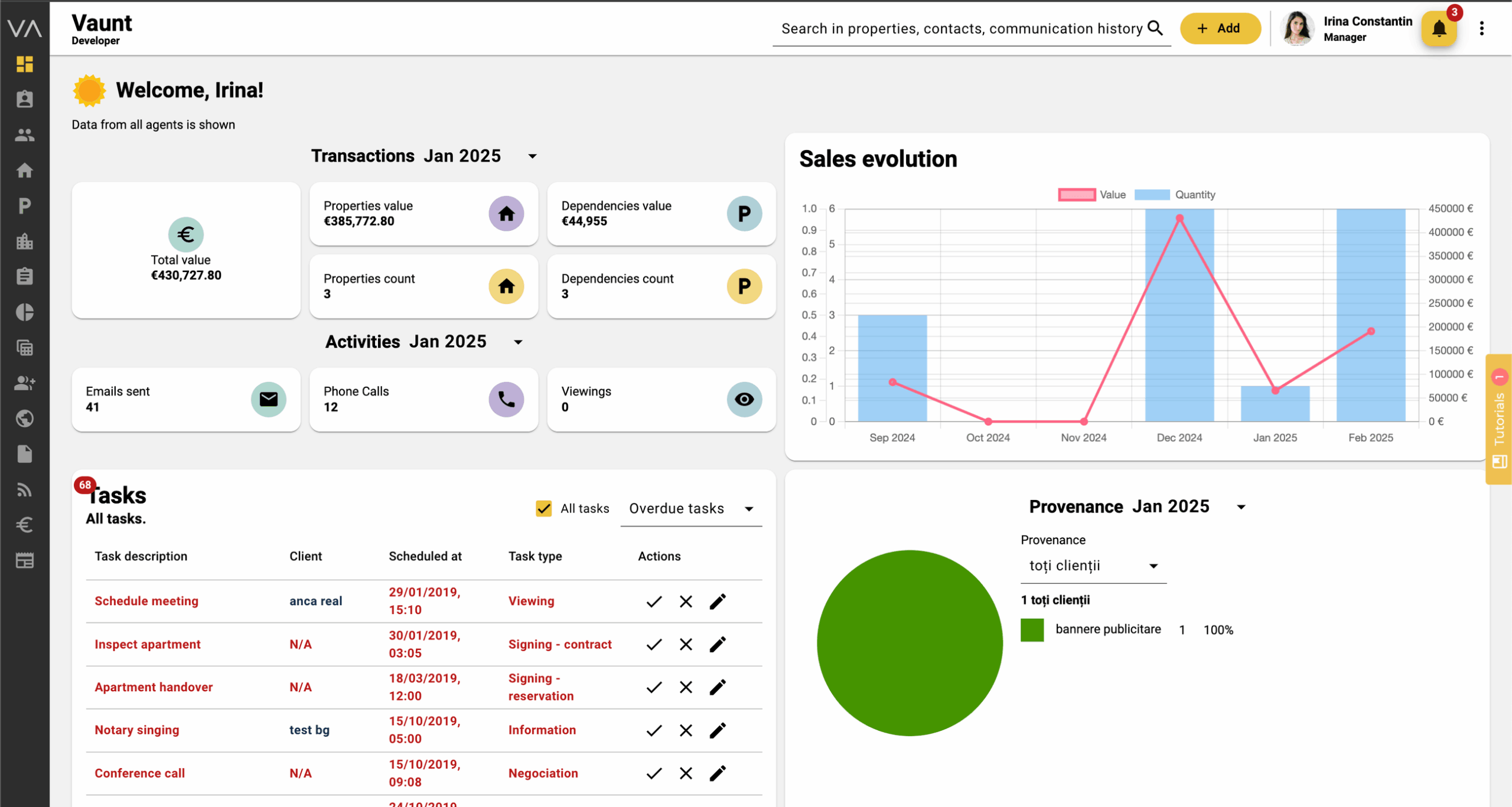Image resolution: width=1512 pixels, height=807 pixels.
Task: Open the pie chart reports sidebar icon
Action: 24,312
